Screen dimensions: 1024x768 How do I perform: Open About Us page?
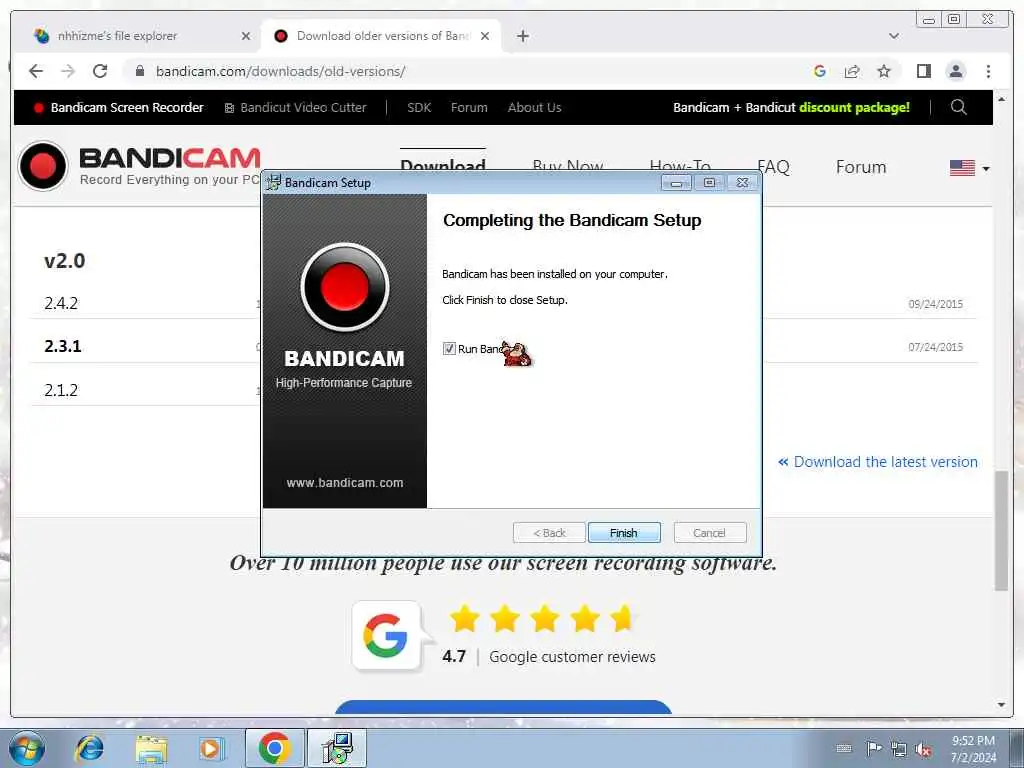(x=534, y=108)
